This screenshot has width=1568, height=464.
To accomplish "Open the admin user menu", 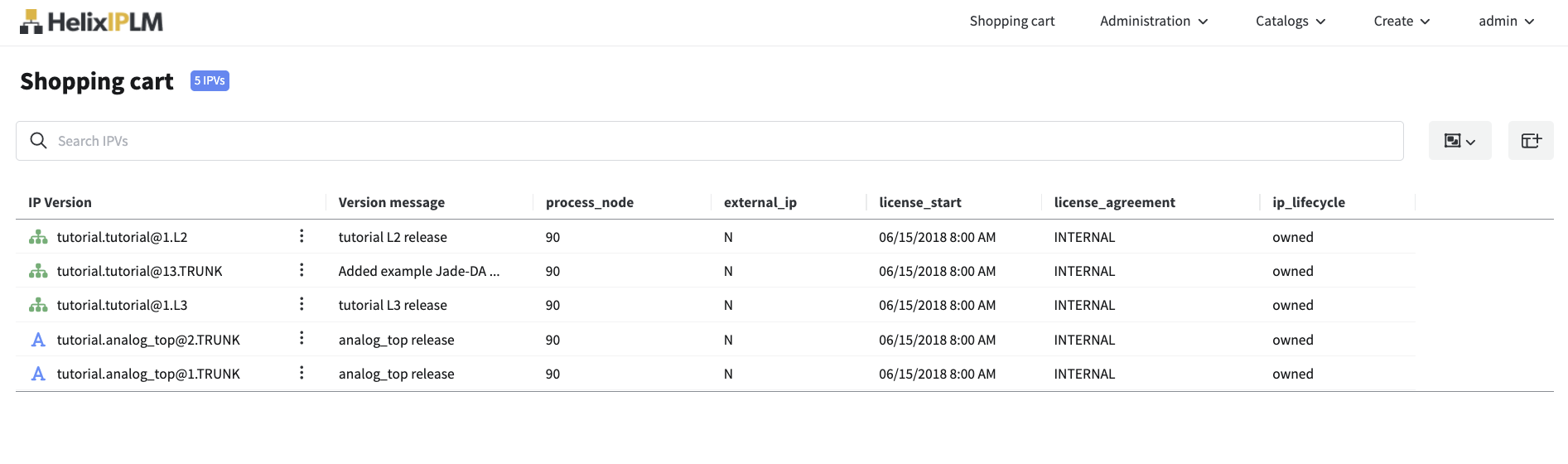I will click(1506, 22).
